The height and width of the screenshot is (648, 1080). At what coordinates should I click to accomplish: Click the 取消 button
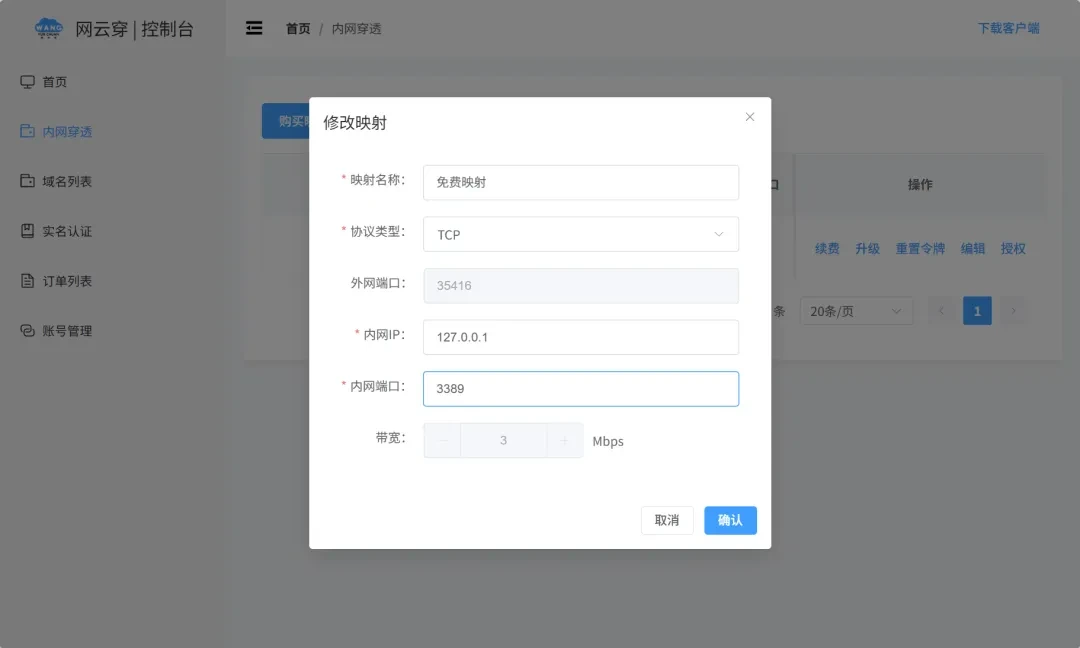click(x=667, y=521)
